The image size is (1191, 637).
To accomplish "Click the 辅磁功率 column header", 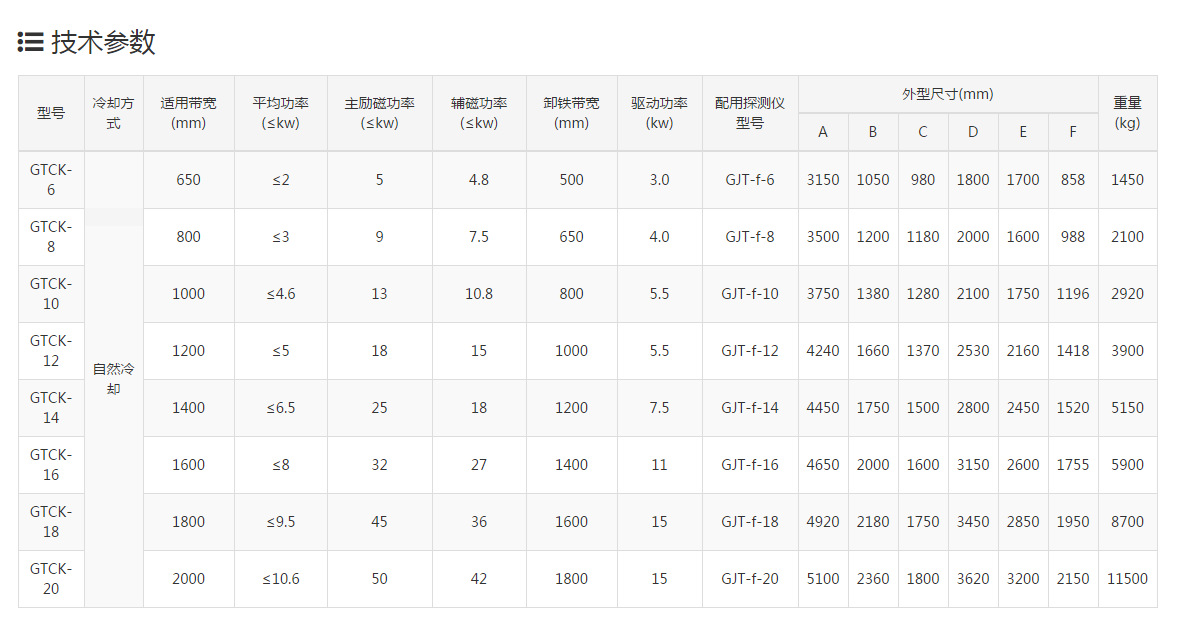I will [479, 113].
